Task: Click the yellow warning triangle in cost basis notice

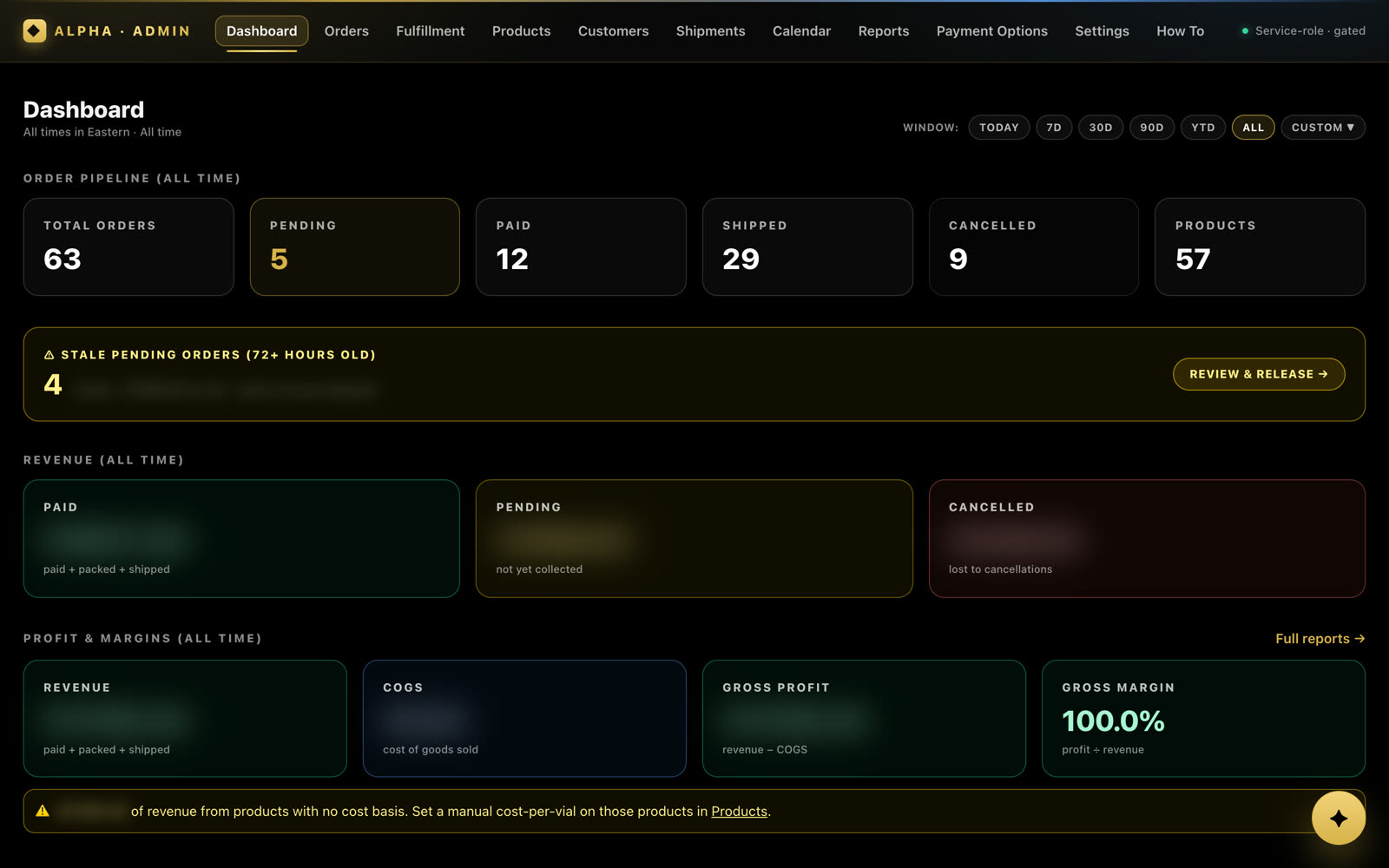Action: tap(43, 811)
